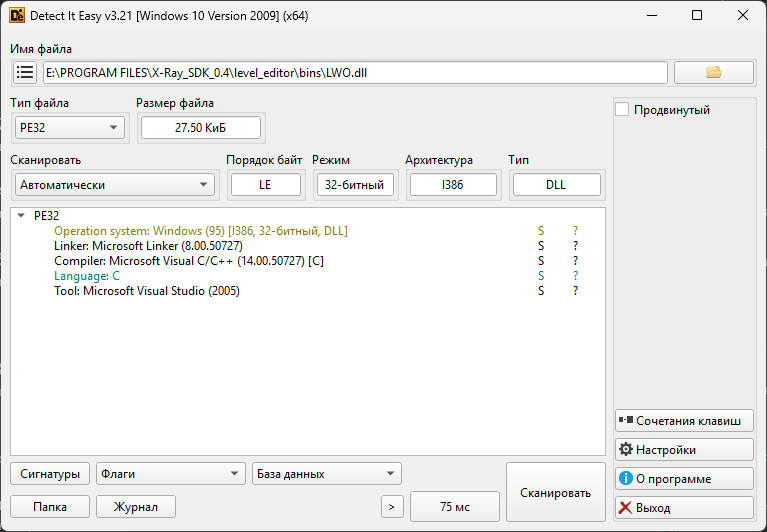
Task: Click ? on the Tool row
Action: click(x=575, y=291)
